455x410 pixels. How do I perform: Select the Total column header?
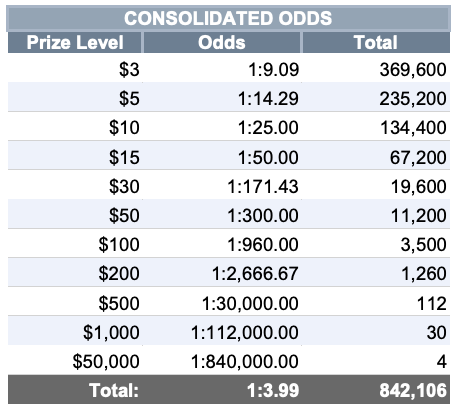tap(376, 42)
